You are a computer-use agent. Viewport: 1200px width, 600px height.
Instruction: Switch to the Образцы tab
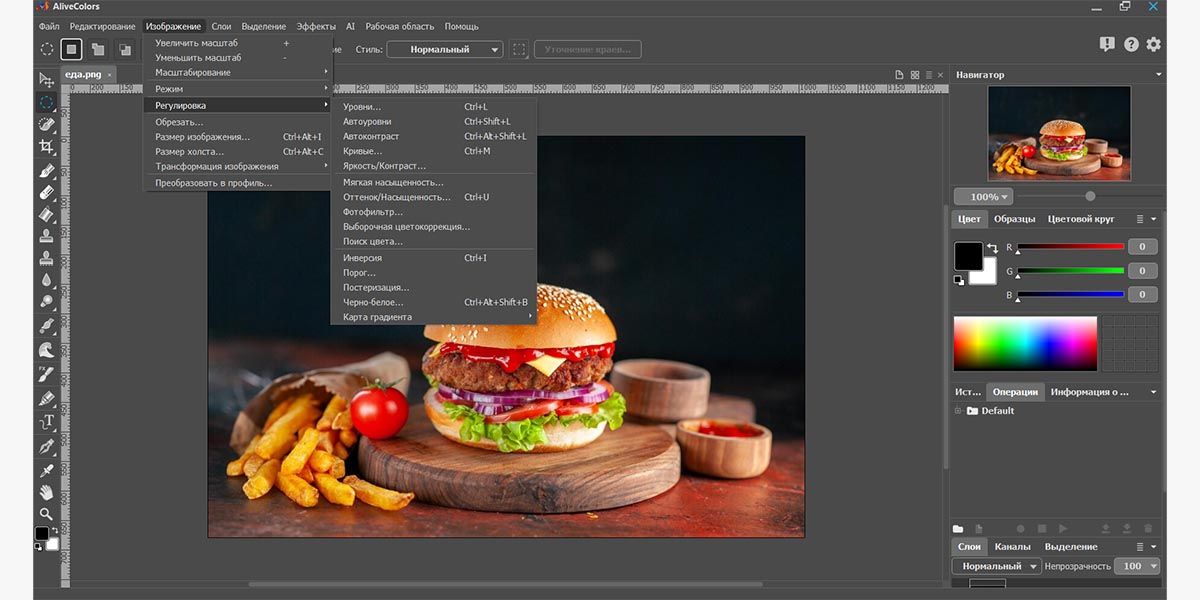1014,219
